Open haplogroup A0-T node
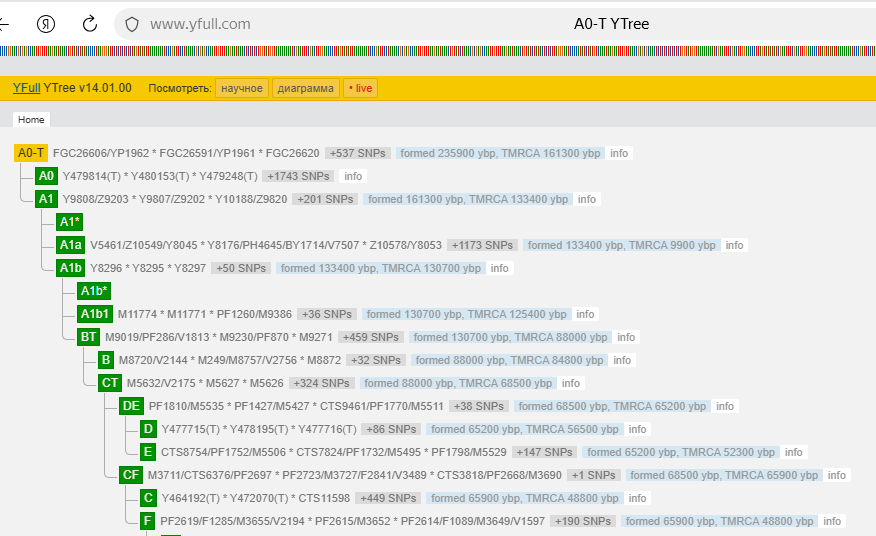The image size is (876, 536). click(x=31, y=153)
